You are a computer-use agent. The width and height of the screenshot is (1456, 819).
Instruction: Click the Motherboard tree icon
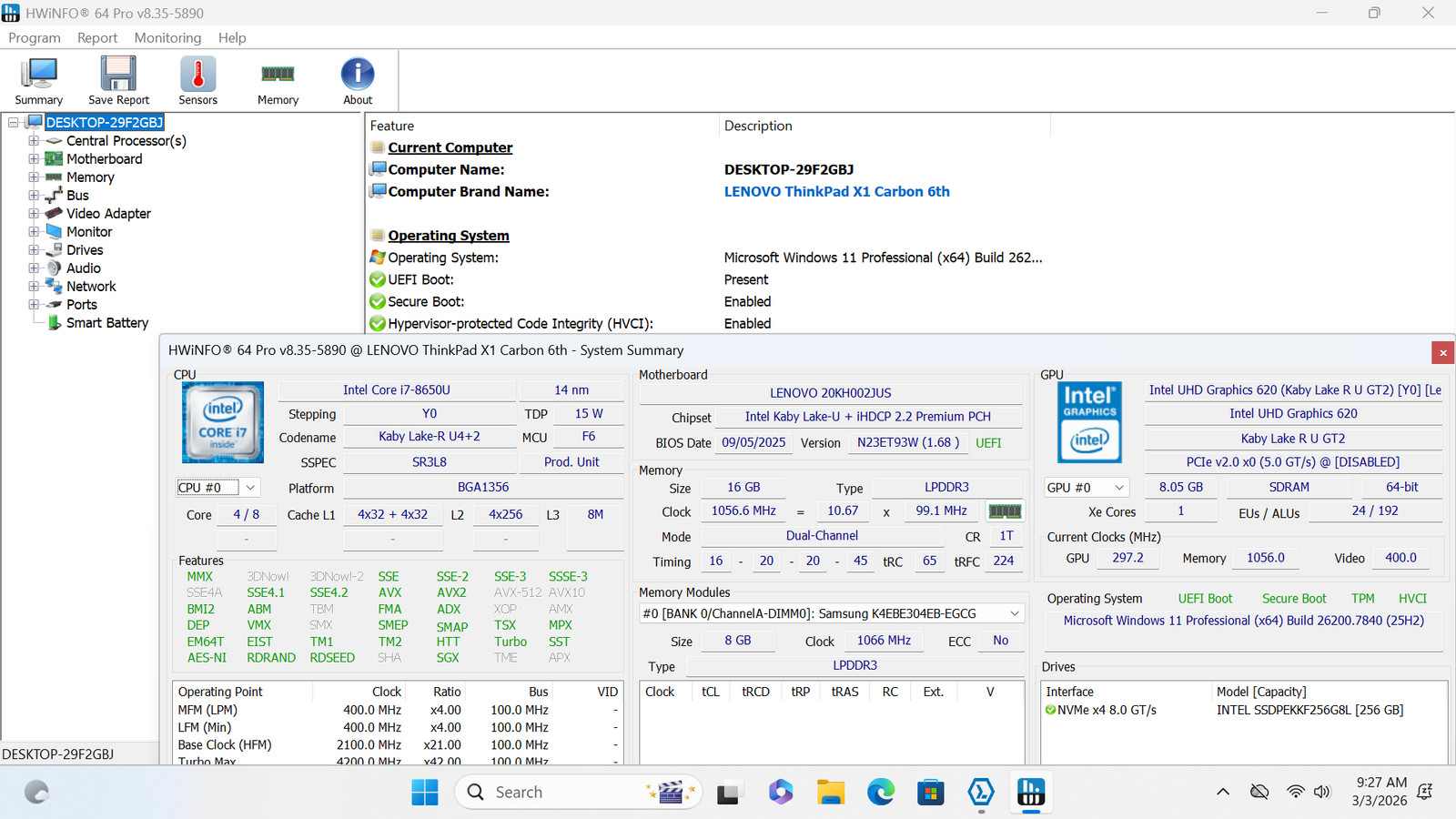pyautogui.click(x=54, y=158)
